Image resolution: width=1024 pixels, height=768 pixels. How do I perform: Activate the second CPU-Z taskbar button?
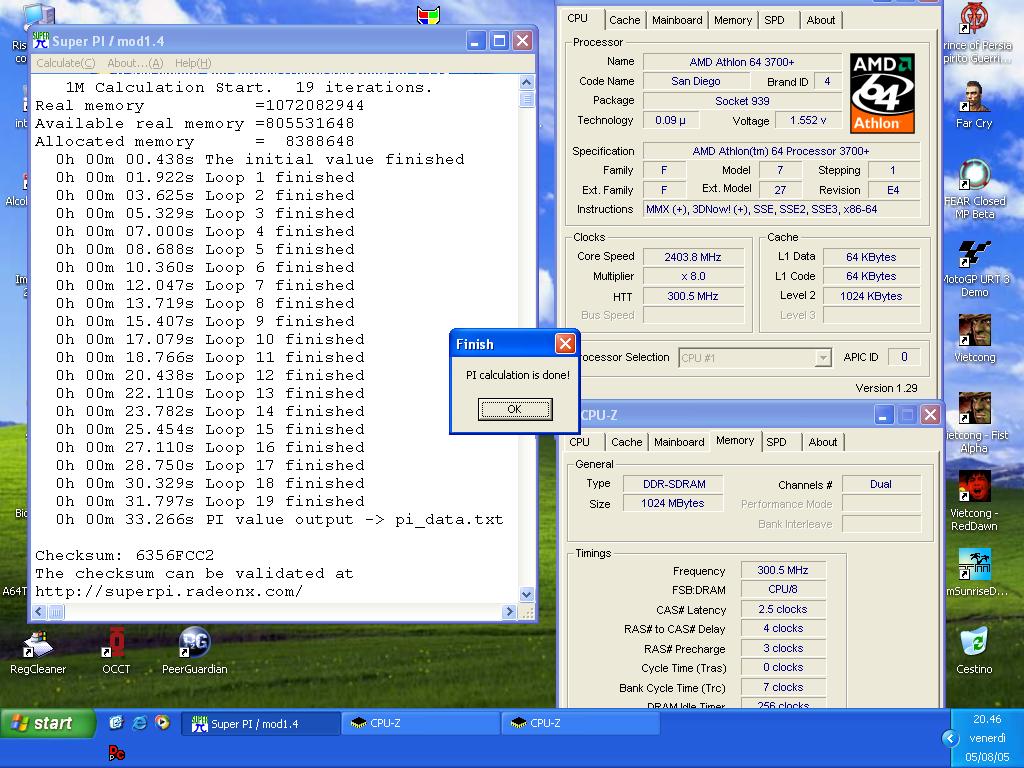pos(581,724)
